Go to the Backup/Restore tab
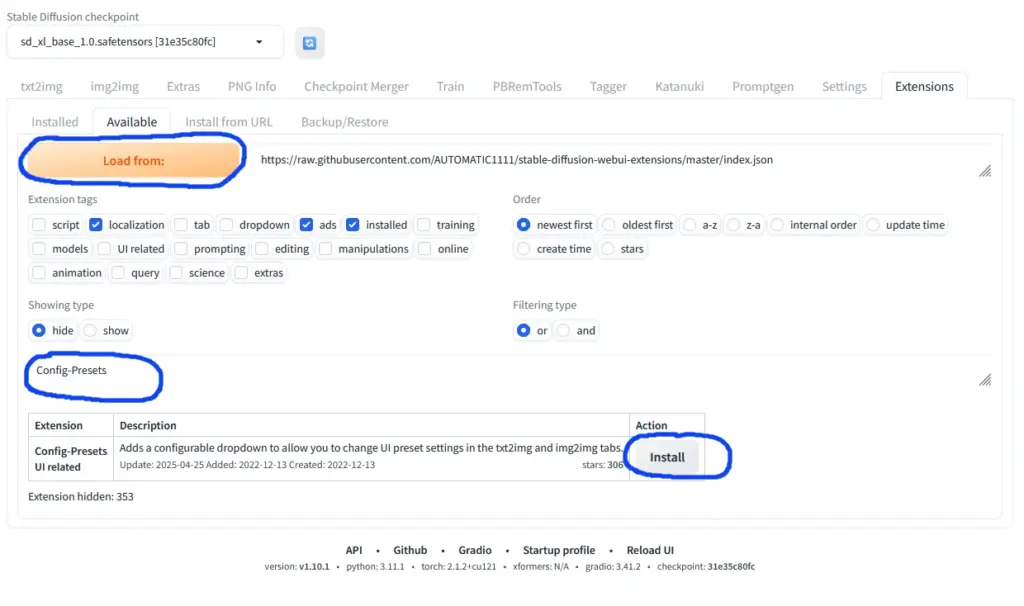This screenshot has height=606, width=1024. tap(344, 121)
